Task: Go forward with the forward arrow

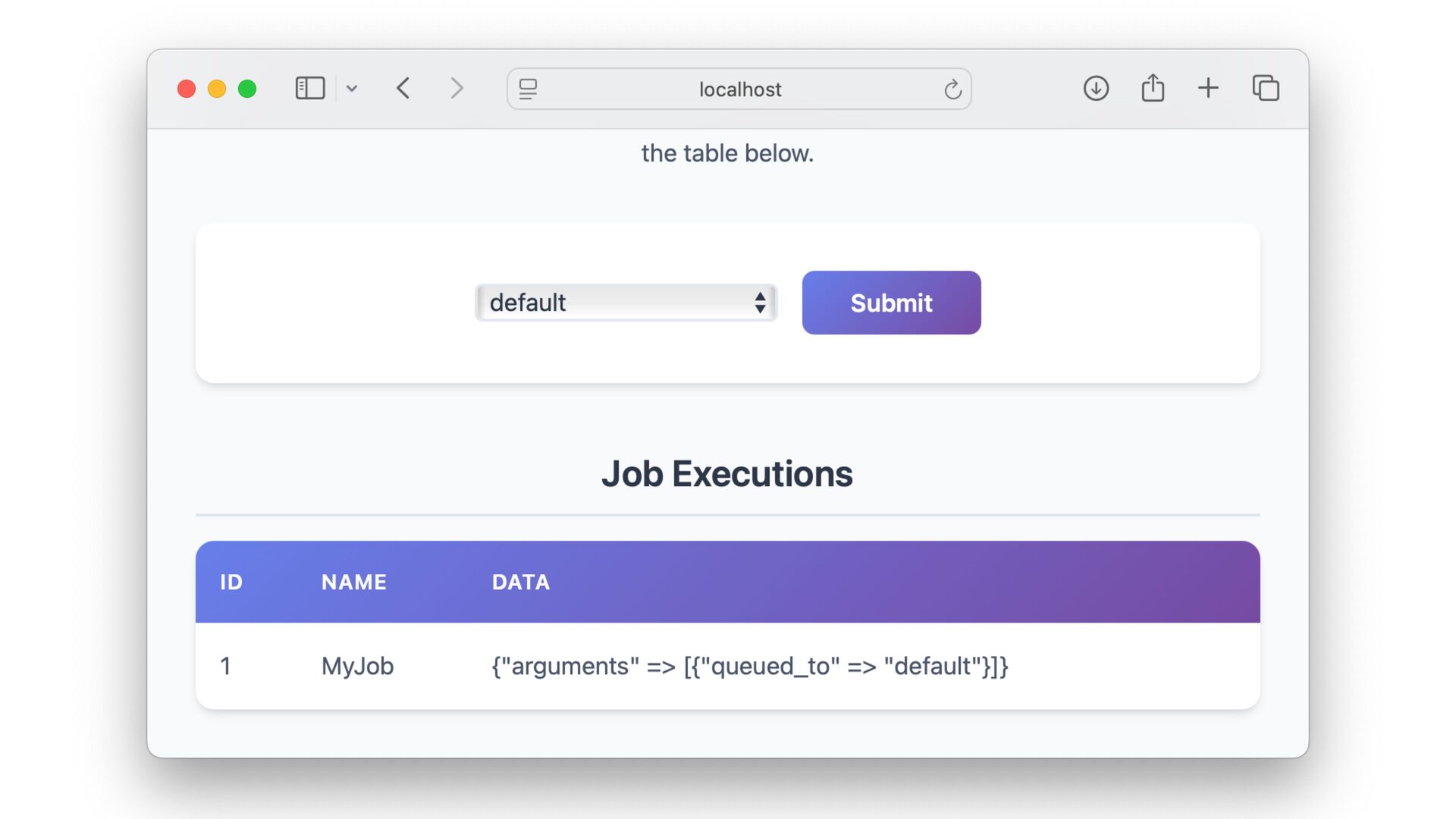Action: tap(456, 88)
